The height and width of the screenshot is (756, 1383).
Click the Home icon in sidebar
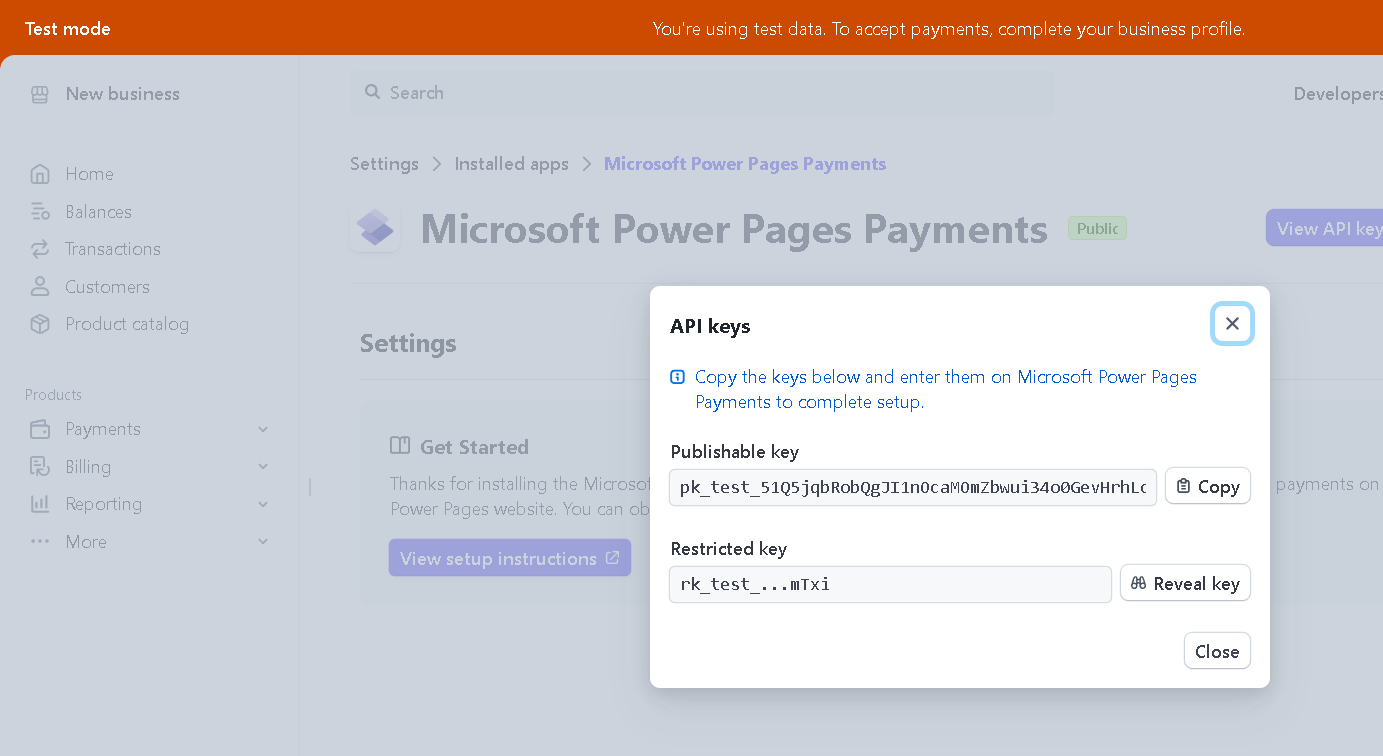pos(40,174)
